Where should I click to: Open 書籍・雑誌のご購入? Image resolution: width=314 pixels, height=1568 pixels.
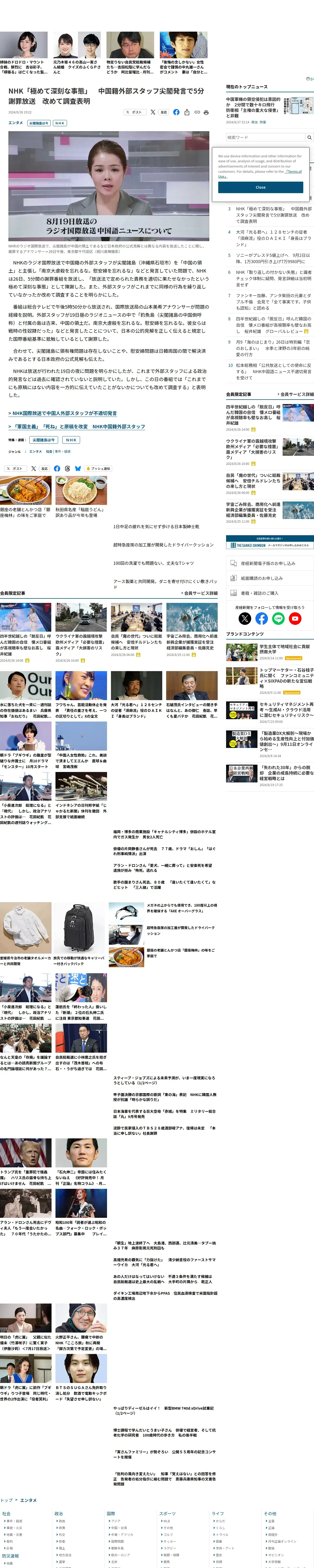270,593
